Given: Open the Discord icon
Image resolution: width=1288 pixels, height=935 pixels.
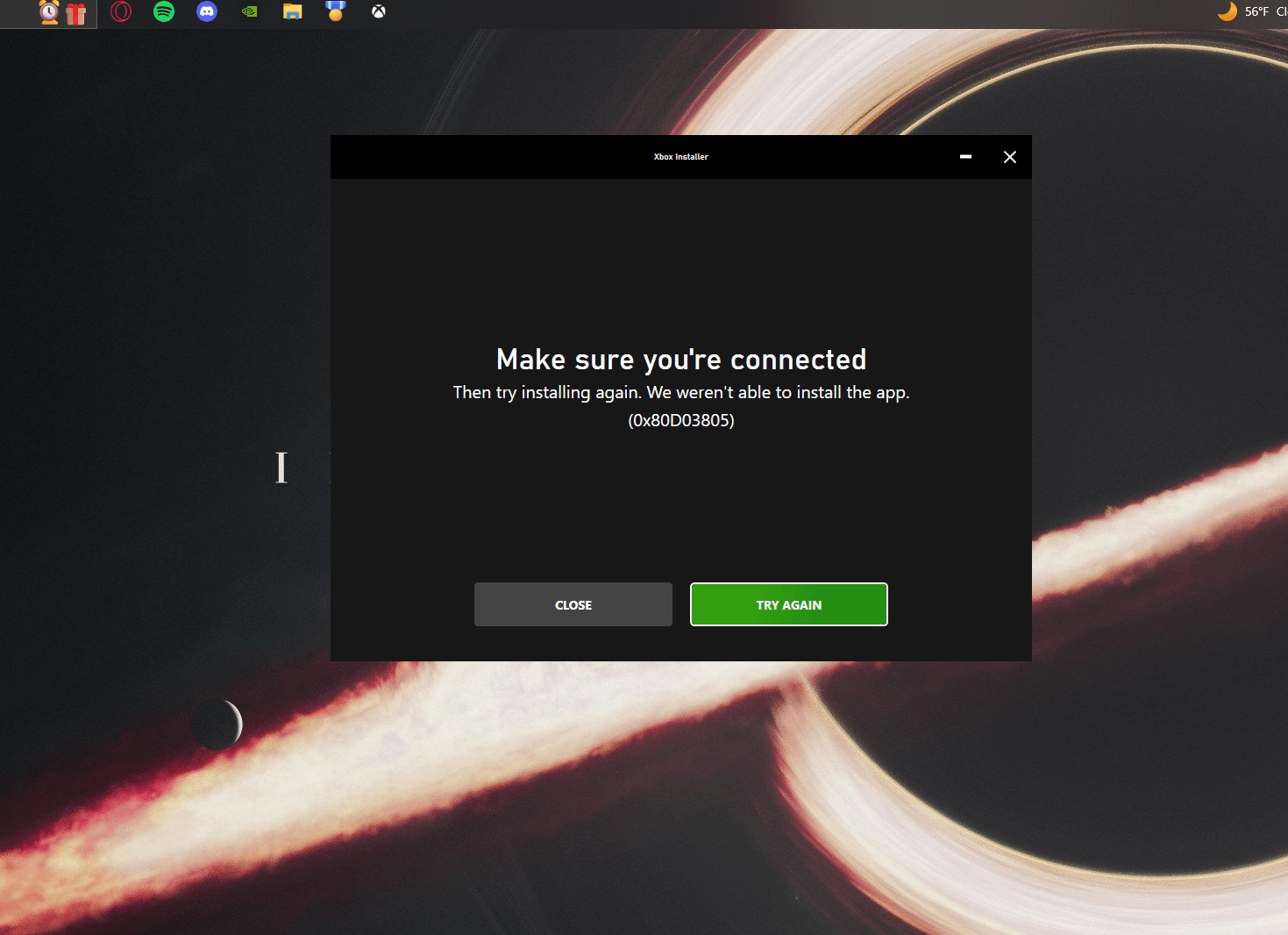Looking at the screenshot, I should click(x=207, y=11).
